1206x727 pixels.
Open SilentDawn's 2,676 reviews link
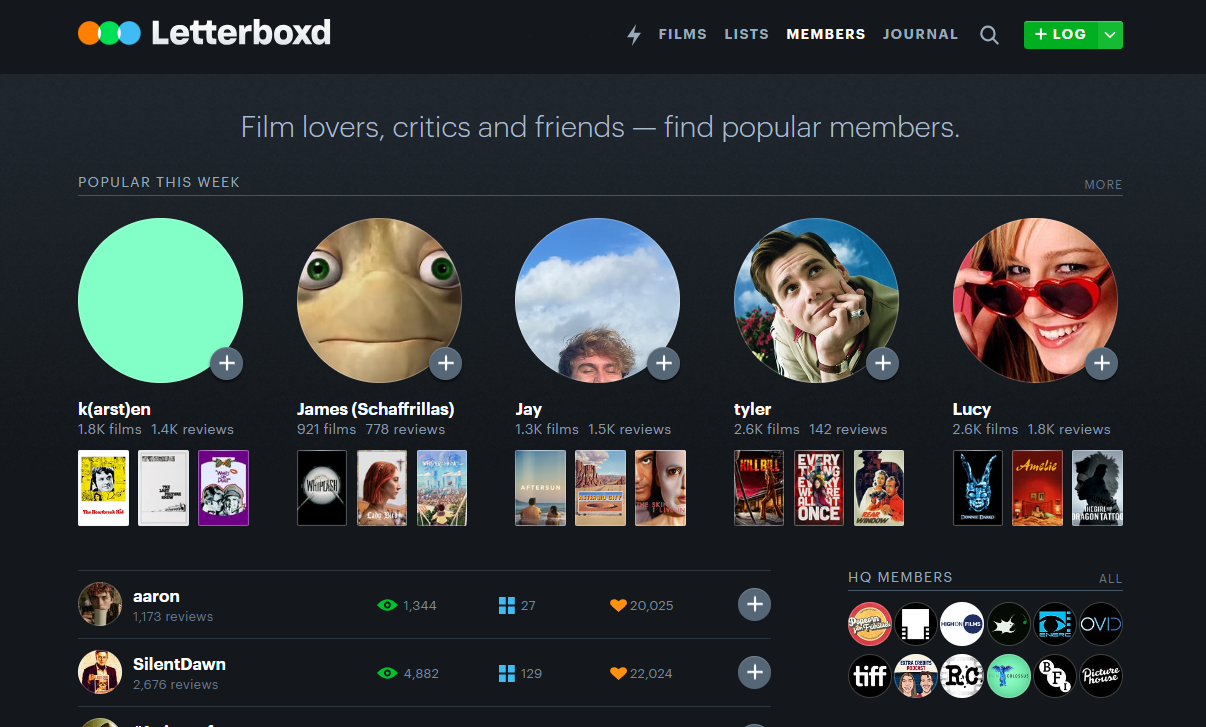tap(175, 685)
